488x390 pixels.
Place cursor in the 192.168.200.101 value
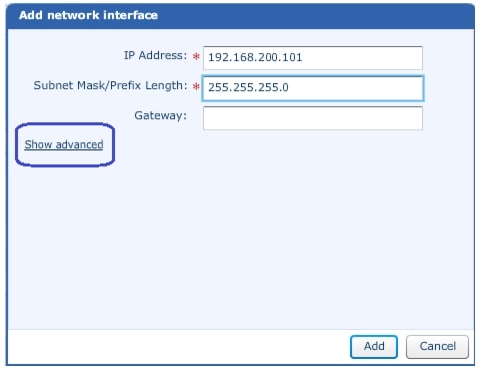coord(255,57)
